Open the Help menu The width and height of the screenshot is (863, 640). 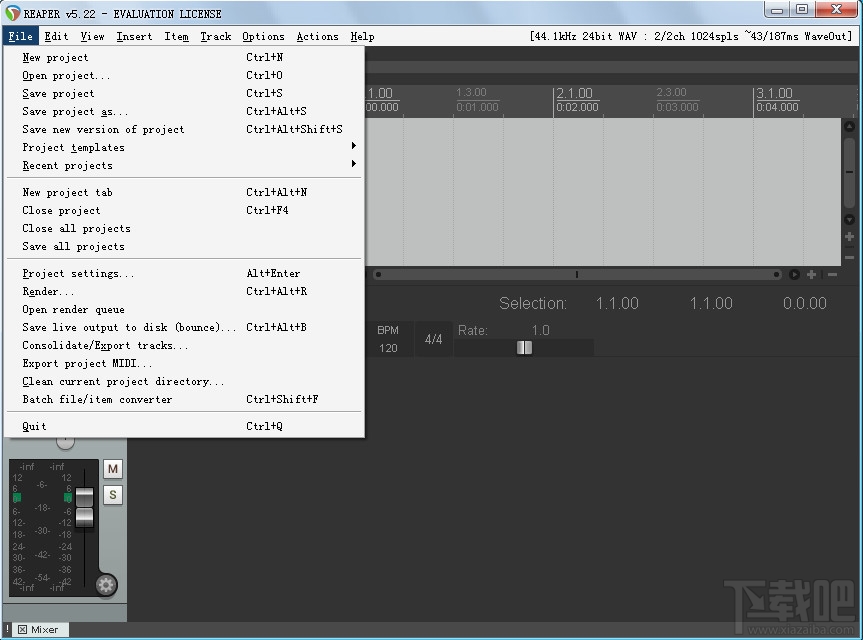pos(362,36)
